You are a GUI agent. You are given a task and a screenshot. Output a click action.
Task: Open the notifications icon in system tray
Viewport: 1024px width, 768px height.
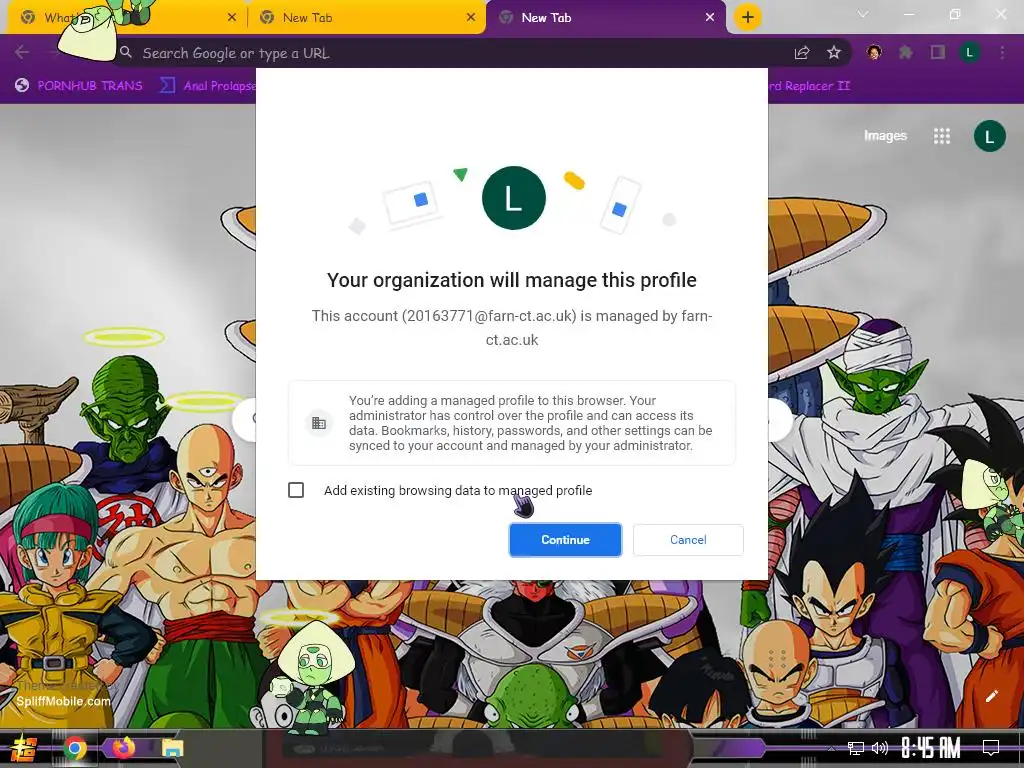991,748
